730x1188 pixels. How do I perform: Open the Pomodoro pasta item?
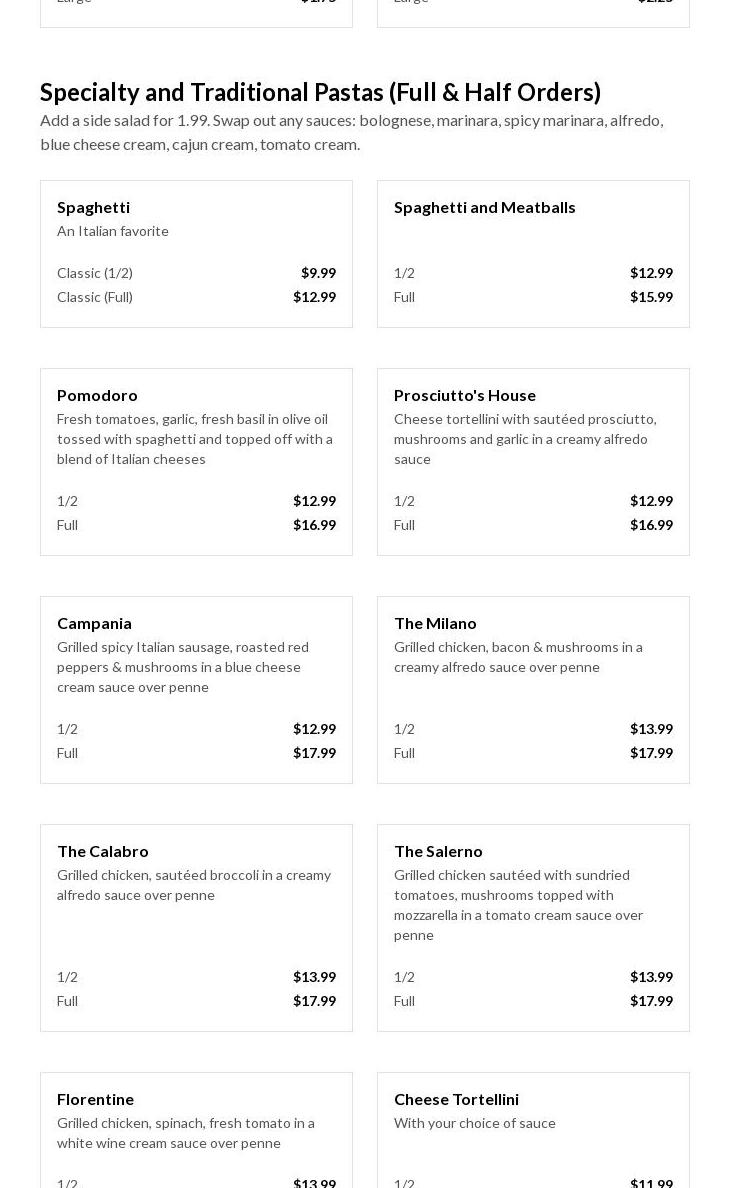[x=98, y=395]
